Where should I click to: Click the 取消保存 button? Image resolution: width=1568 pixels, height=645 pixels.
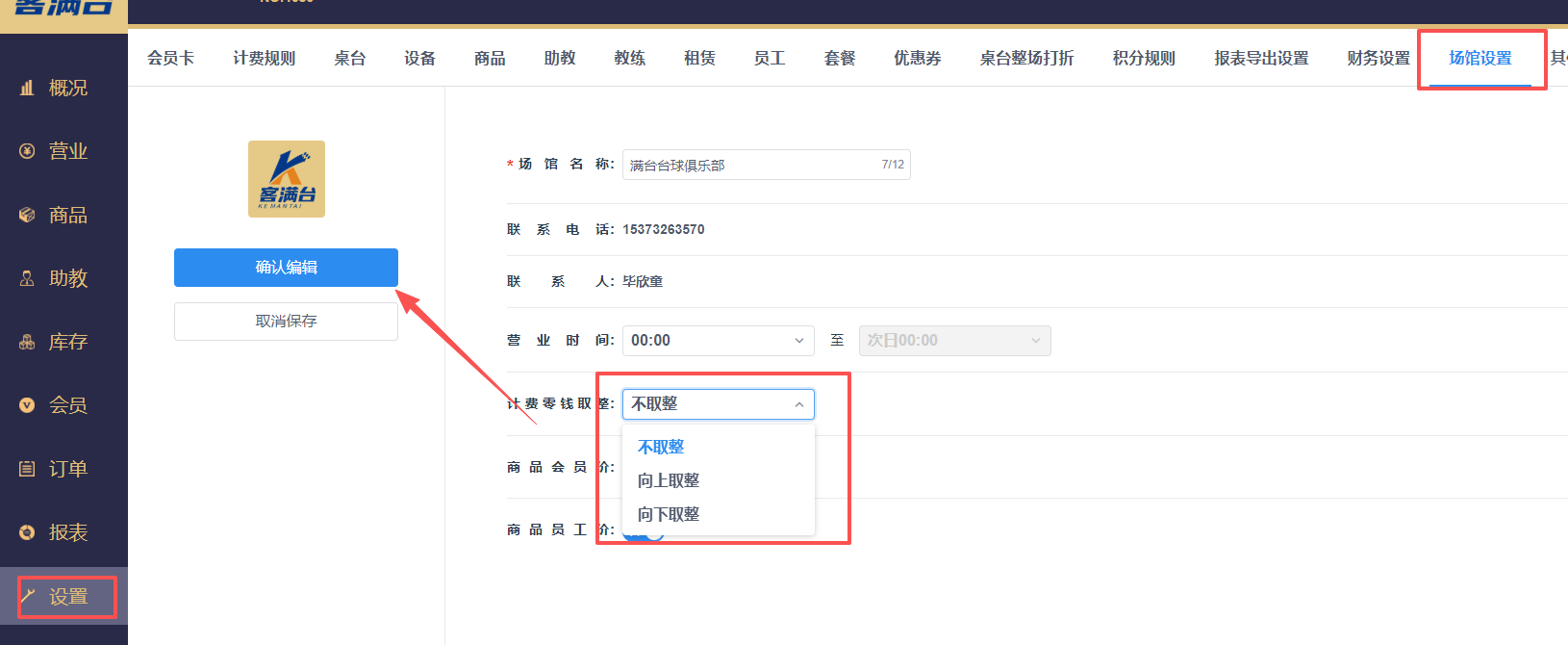point(286,322)
